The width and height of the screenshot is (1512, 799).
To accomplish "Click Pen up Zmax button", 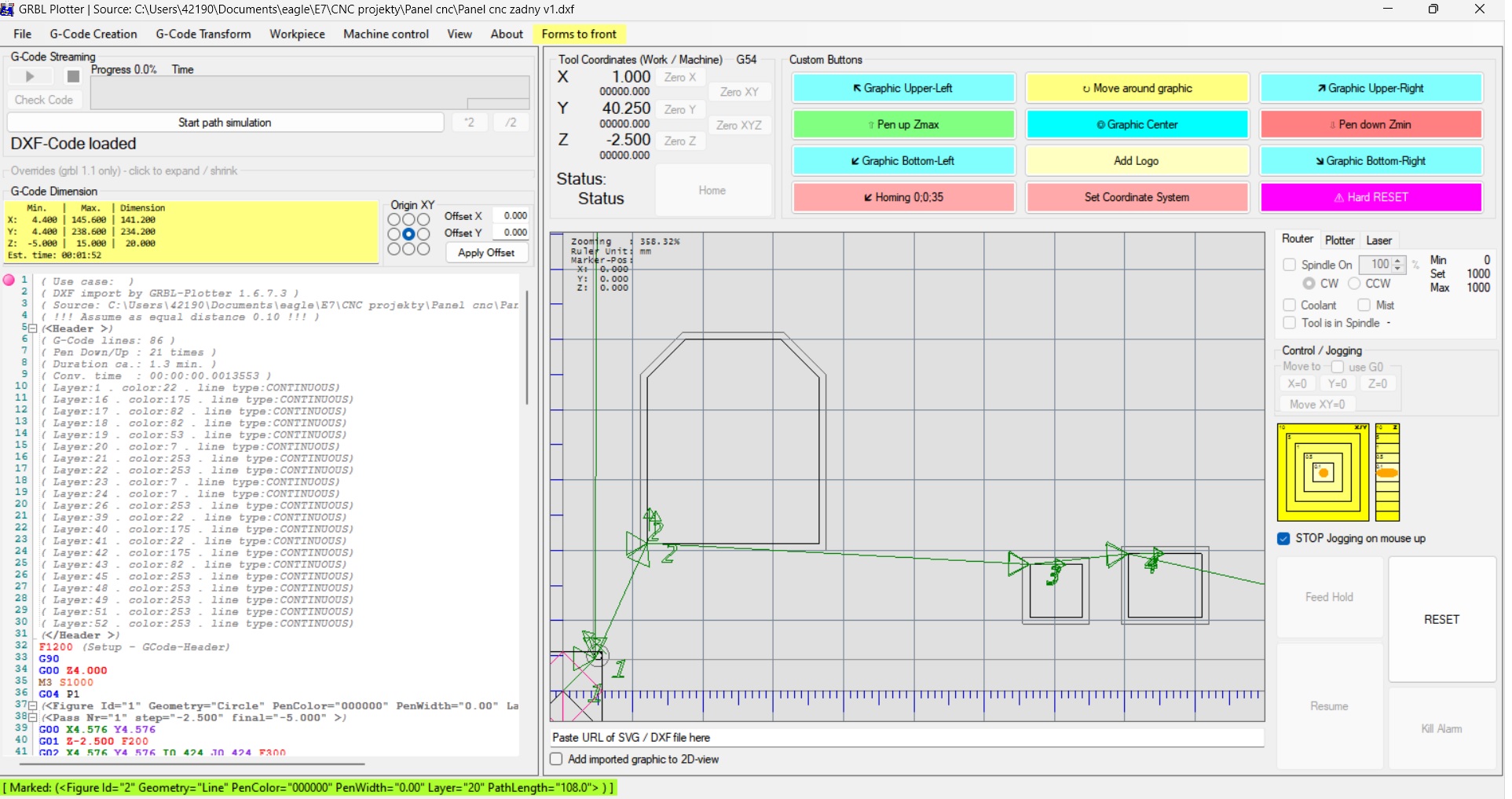I will (903, 124).
